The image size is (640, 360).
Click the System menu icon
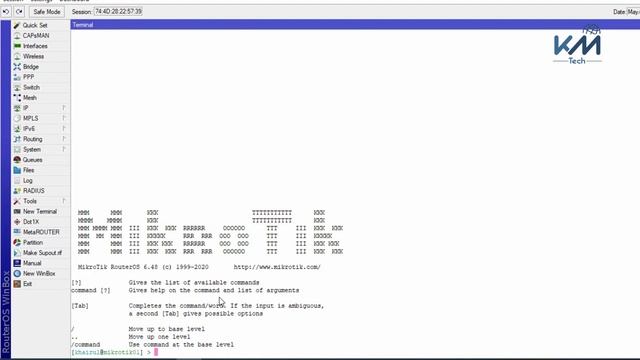[17, 149]
